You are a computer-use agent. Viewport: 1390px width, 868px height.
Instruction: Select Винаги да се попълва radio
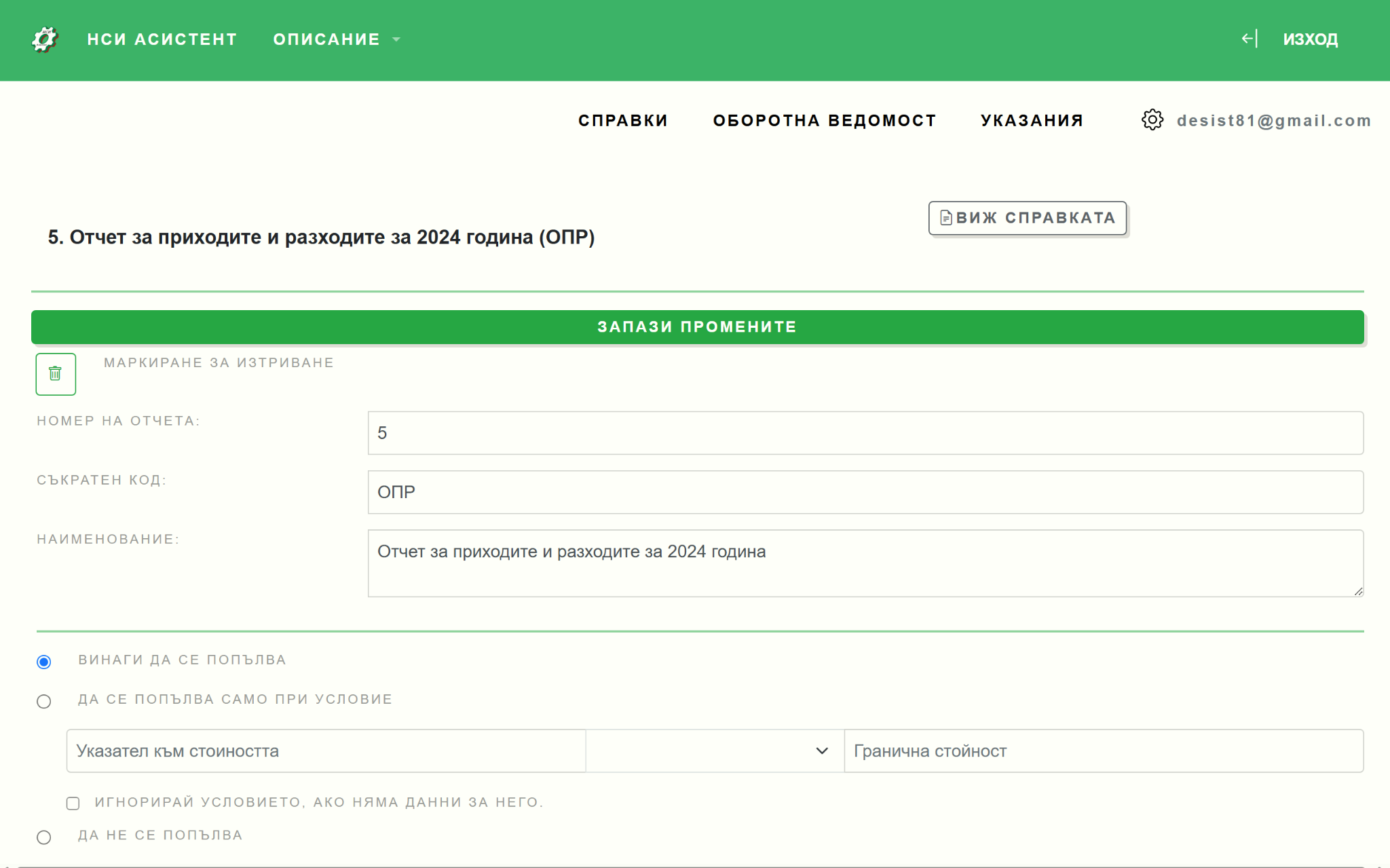(44, 662)
